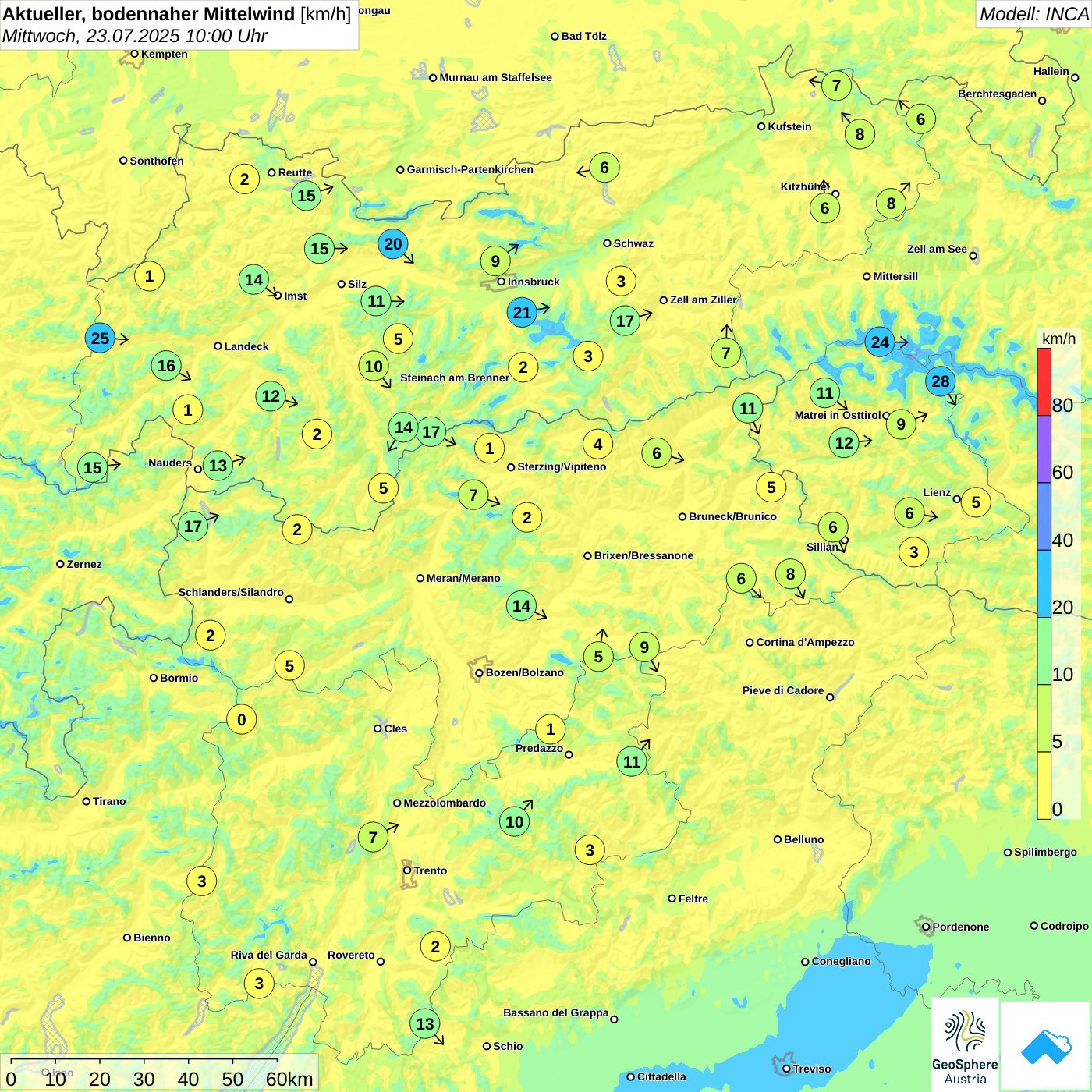Click the map title 'Aktueller, bodennaher Mittelwind'
This screenshot has width=1092, height=1092.
pos(149,13)
